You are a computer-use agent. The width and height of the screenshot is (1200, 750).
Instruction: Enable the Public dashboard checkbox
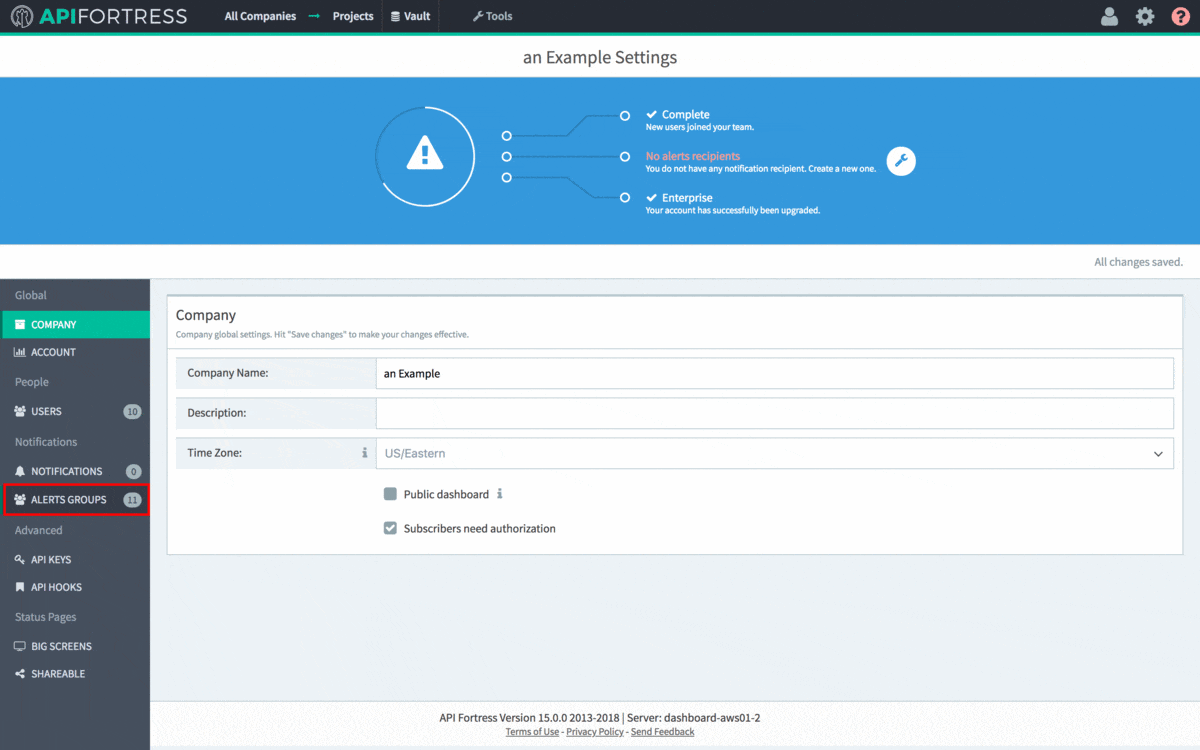pos(391,494)
